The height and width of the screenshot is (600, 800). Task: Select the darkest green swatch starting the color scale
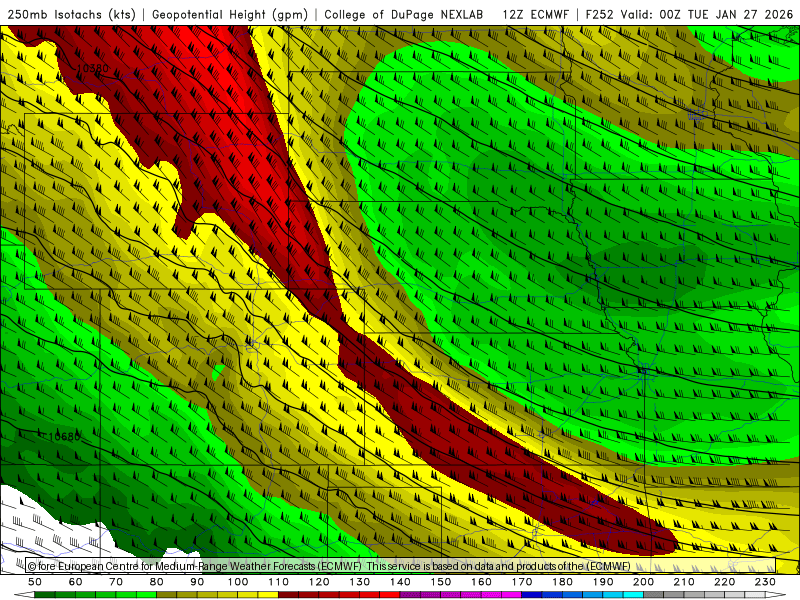tap(44, 595)
